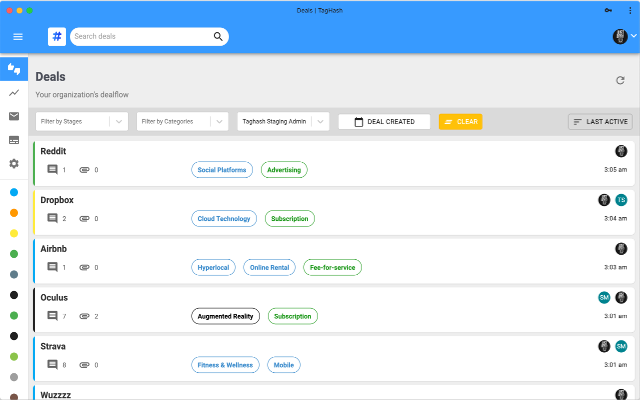Open the three-dot menu in title bar
The width and height of the screenshot is (640, 400).
630,11
